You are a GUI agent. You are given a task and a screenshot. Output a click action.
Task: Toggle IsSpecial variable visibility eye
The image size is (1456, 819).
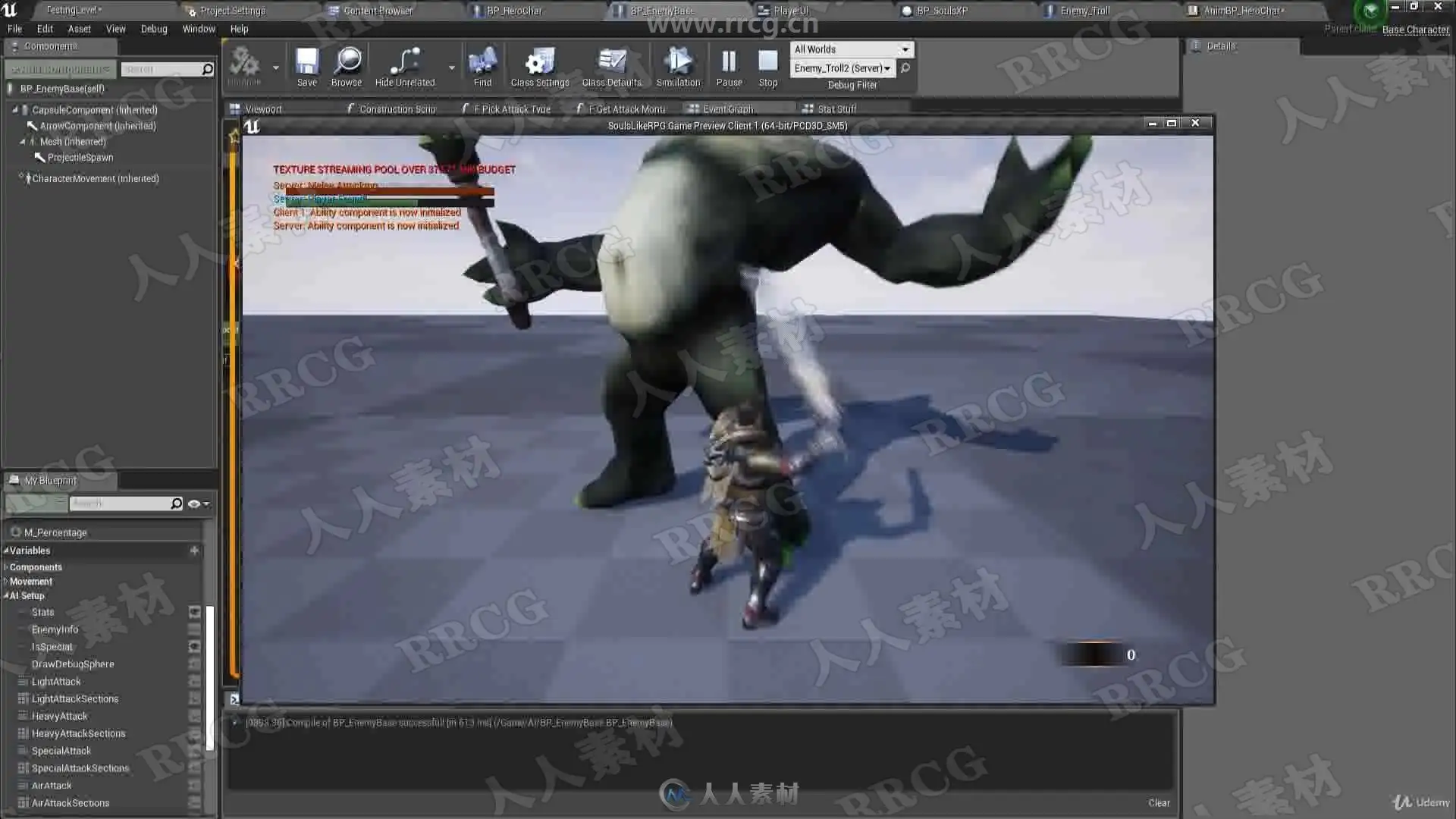click(x=195, y=647)
